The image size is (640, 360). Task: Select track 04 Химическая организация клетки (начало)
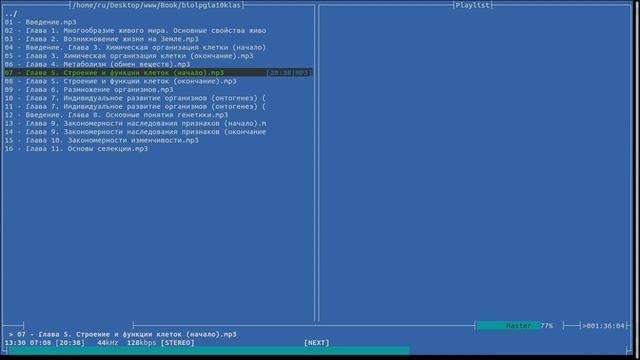pos(135,47)
